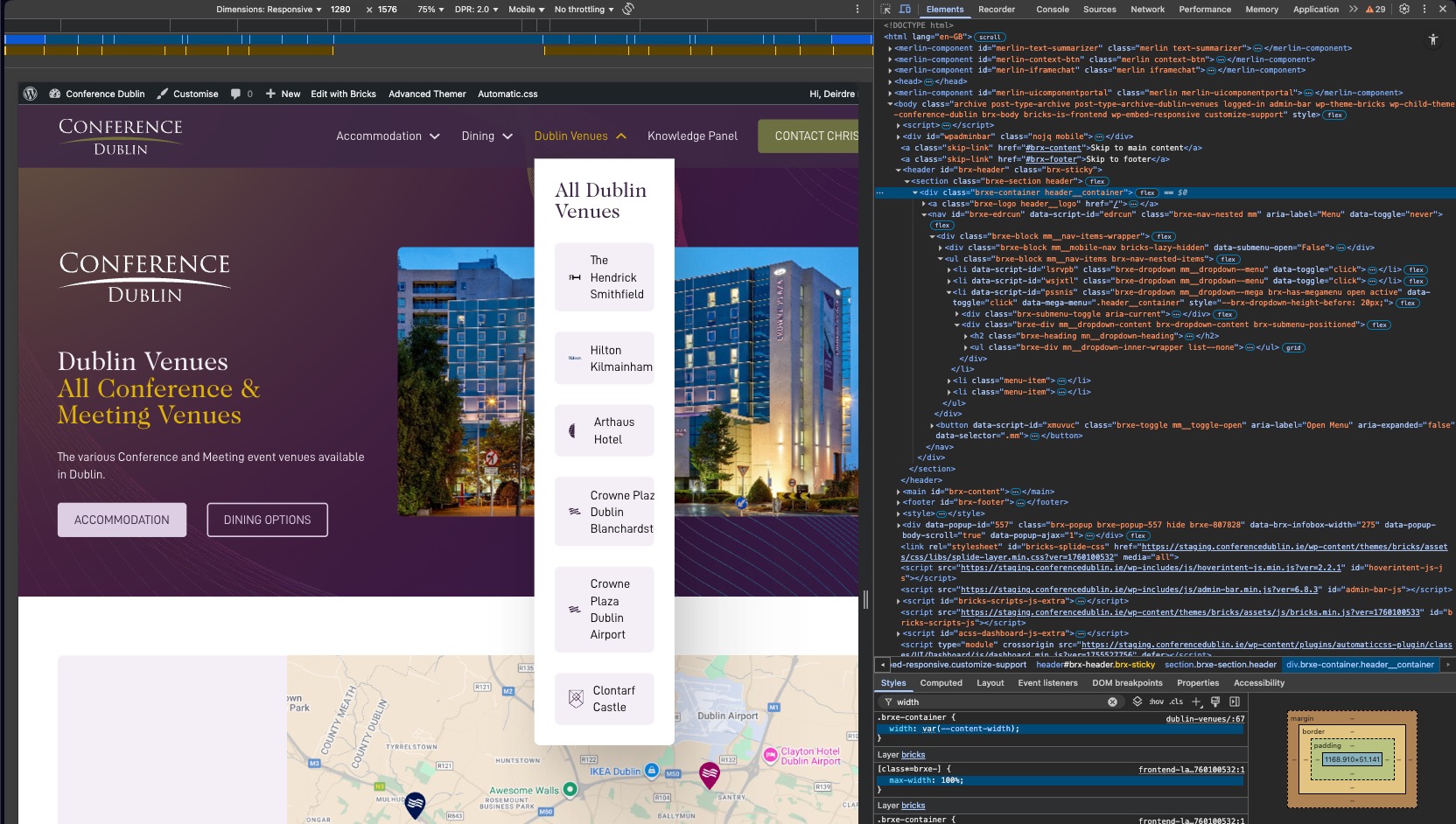Viewport: 1456px width, 824px height.
Task: Open the No throttling dropdown
Action: tap(584, 10)
